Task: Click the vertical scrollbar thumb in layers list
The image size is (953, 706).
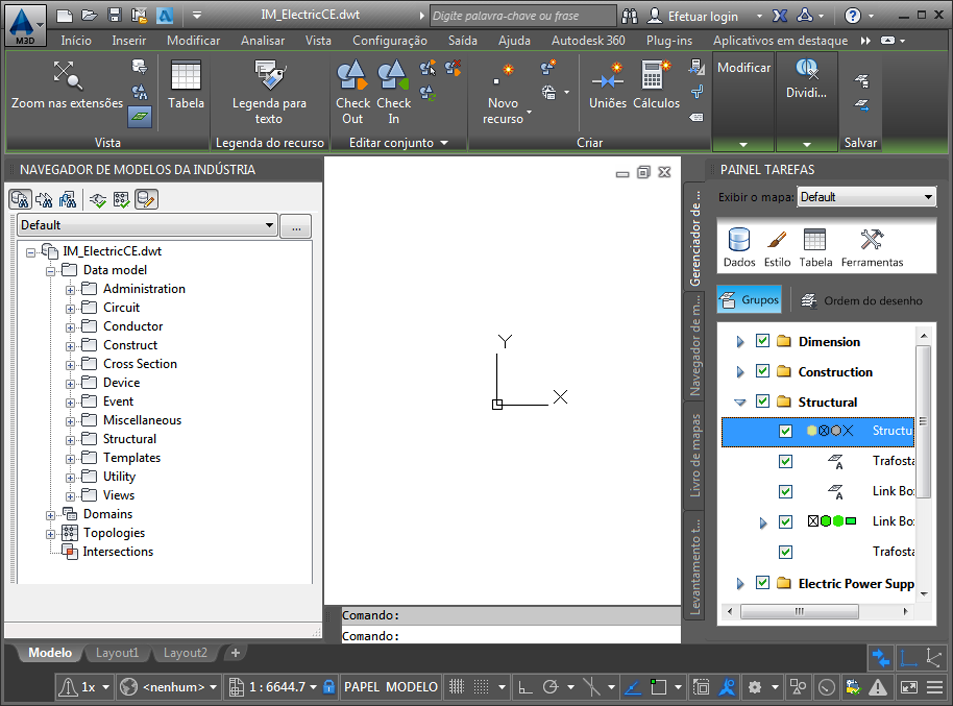Action: click(x=923, y=422)
